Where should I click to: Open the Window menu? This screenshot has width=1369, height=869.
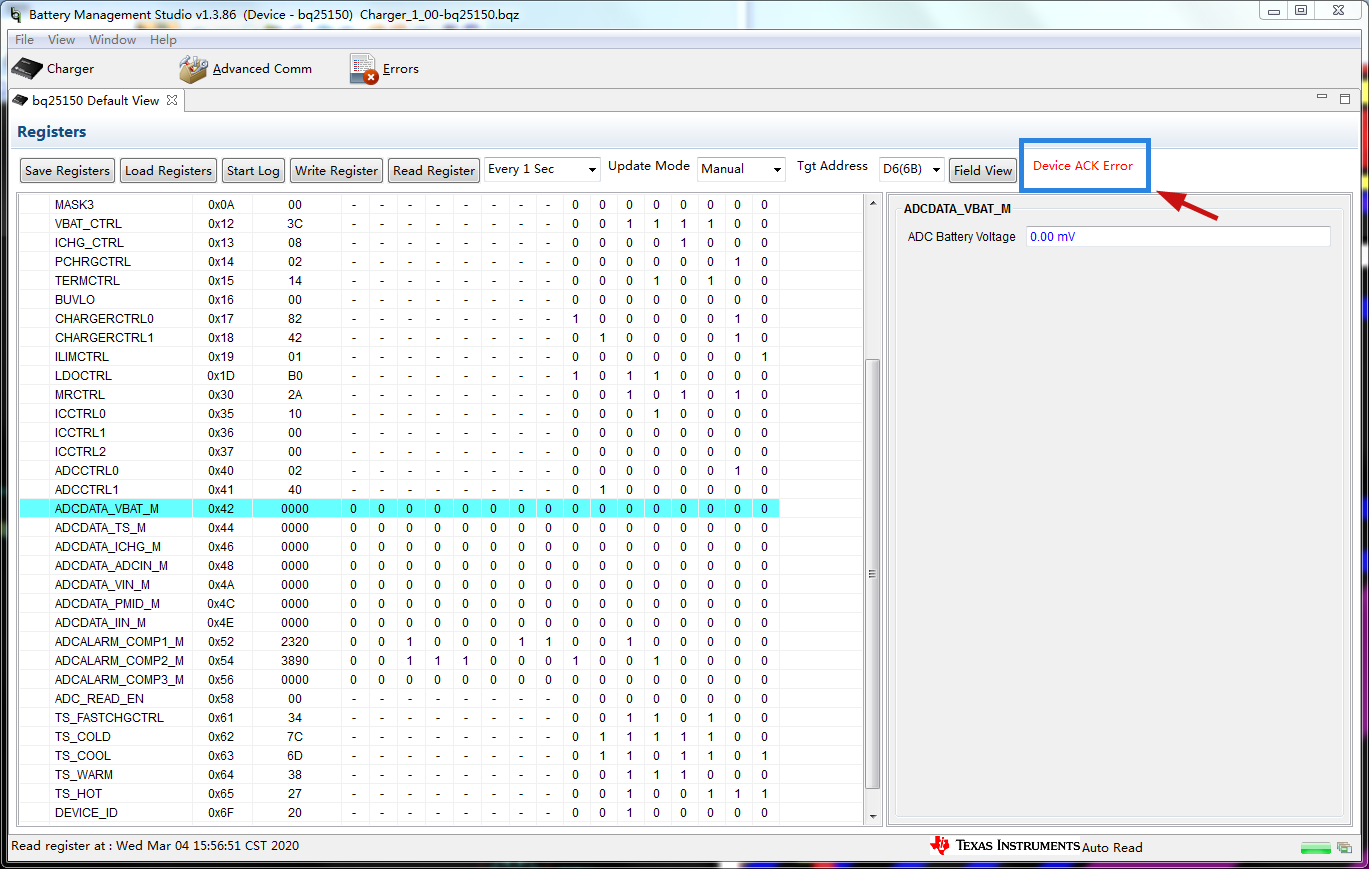point(112,40)
